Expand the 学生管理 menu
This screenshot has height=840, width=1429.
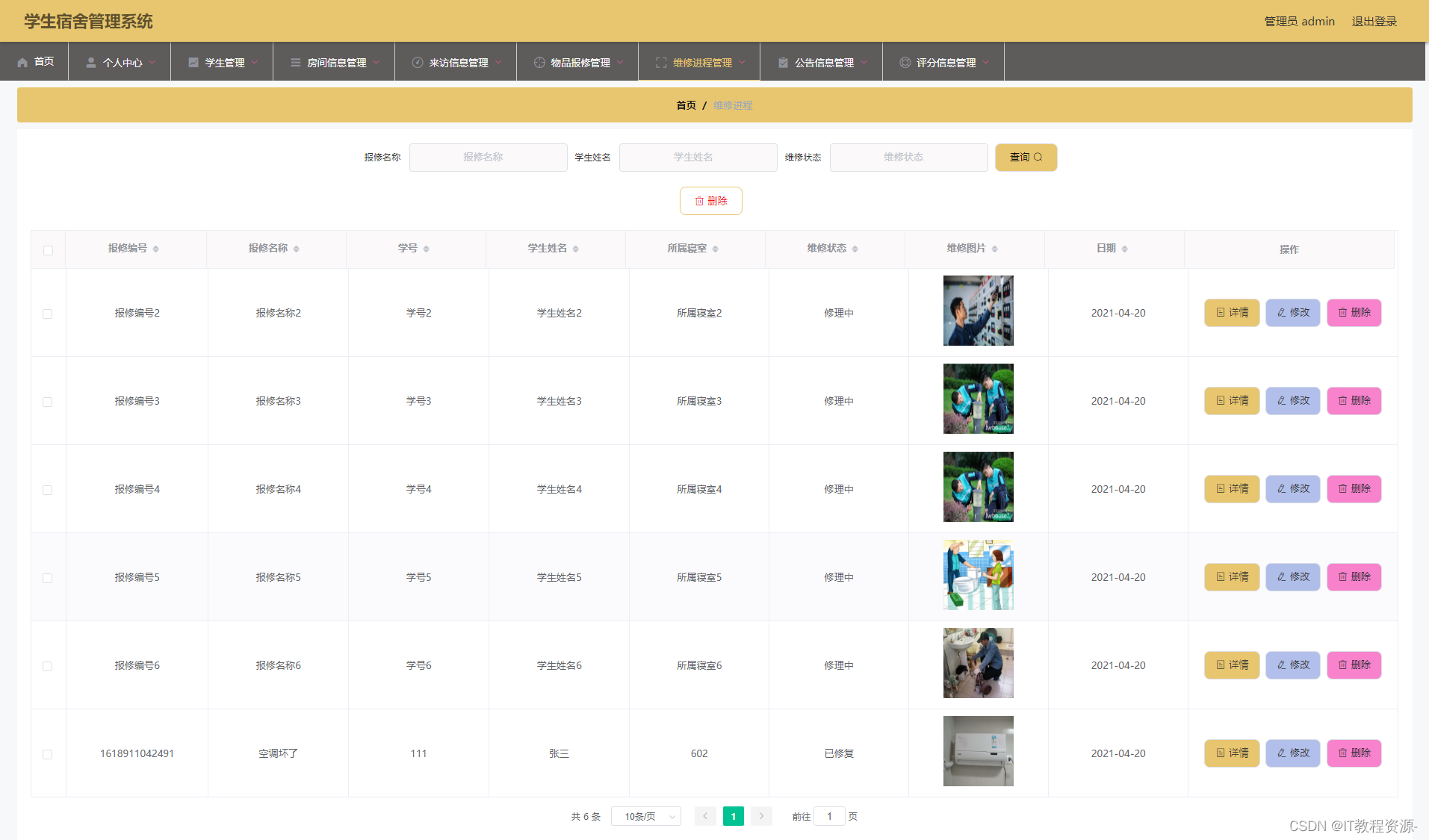pos(223,63)
